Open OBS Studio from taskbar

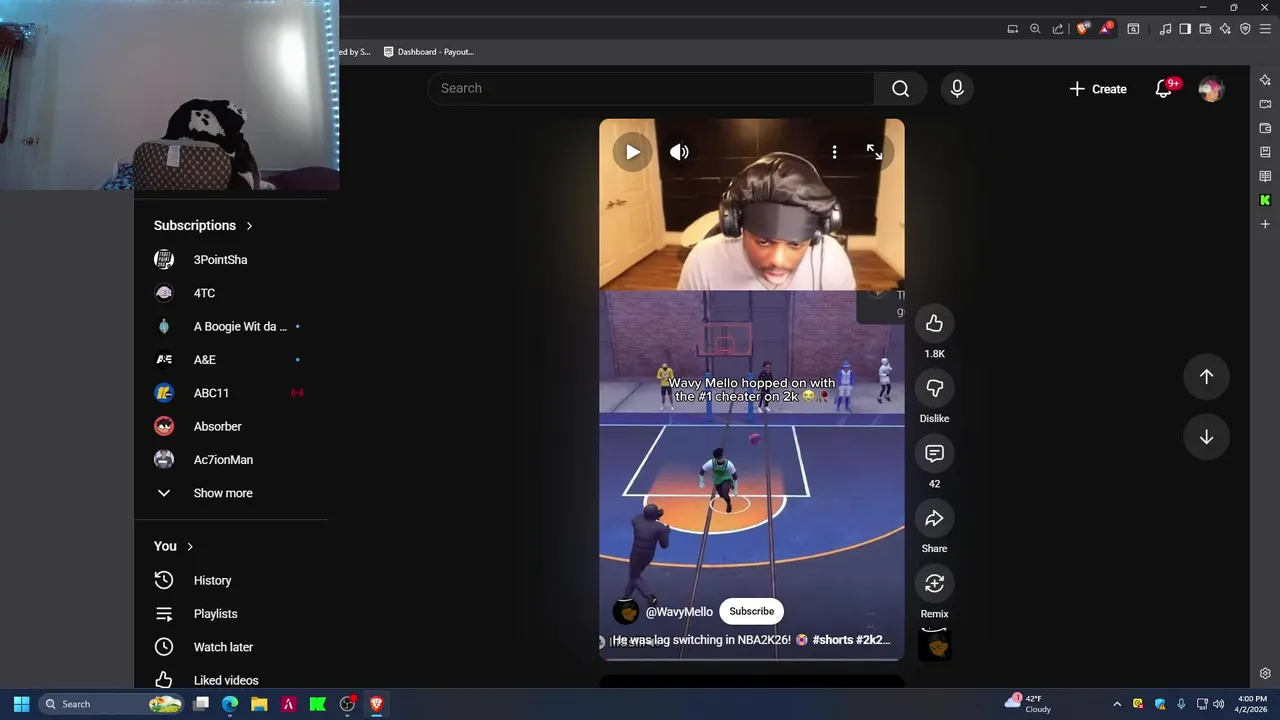coord(347,704)
